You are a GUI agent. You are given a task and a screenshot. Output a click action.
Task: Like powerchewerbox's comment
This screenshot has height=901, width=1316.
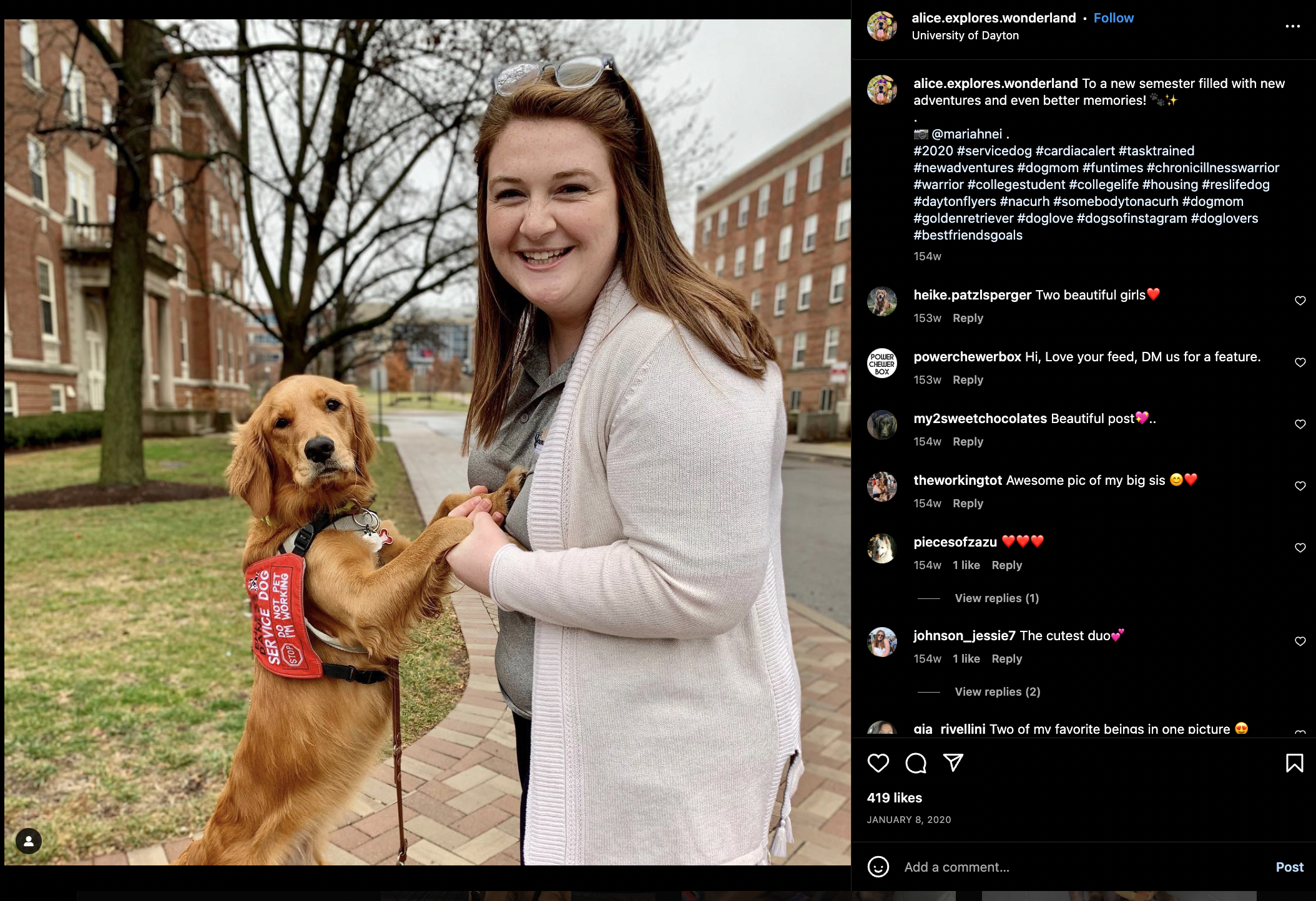(1300, 363)
